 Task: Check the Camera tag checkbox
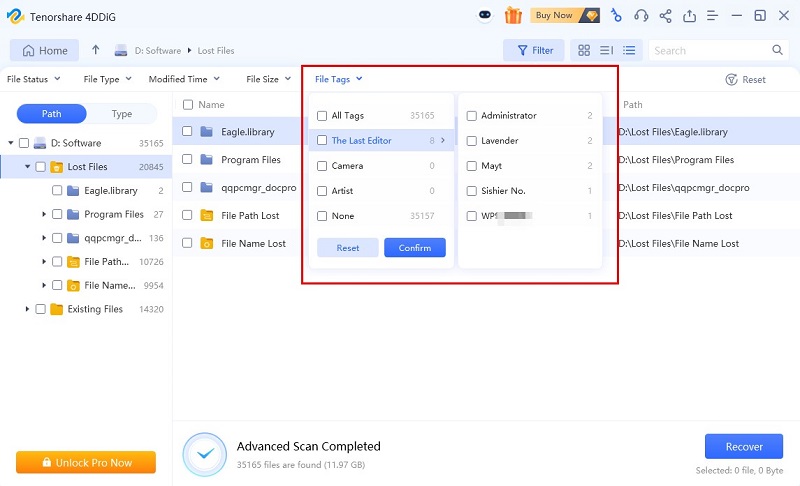pyautogui.click(x=322, y=166)
